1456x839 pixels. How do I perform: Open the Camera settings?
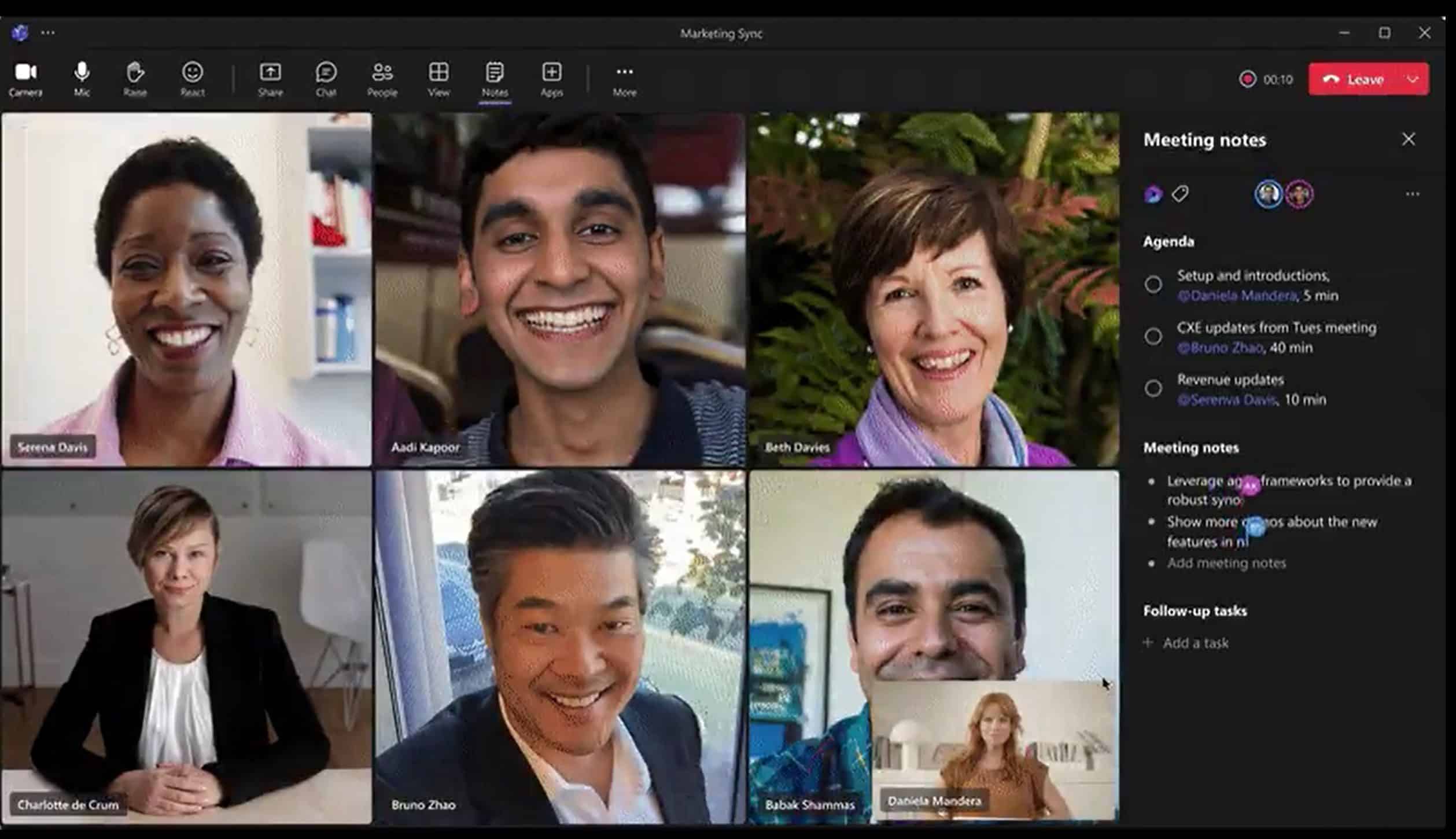tap(25, 78)
